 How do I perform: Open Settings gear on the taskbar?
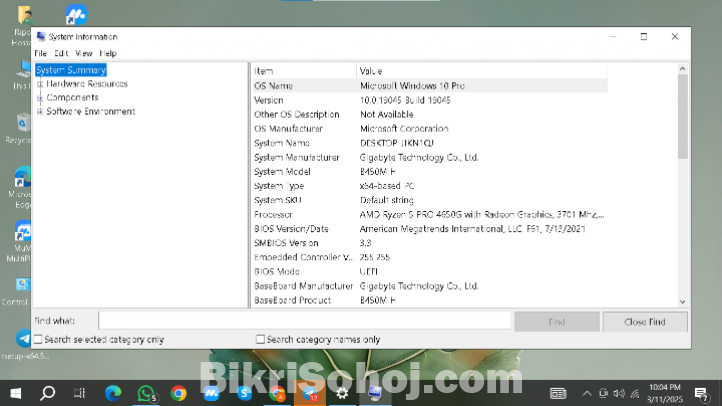point(342,394)
